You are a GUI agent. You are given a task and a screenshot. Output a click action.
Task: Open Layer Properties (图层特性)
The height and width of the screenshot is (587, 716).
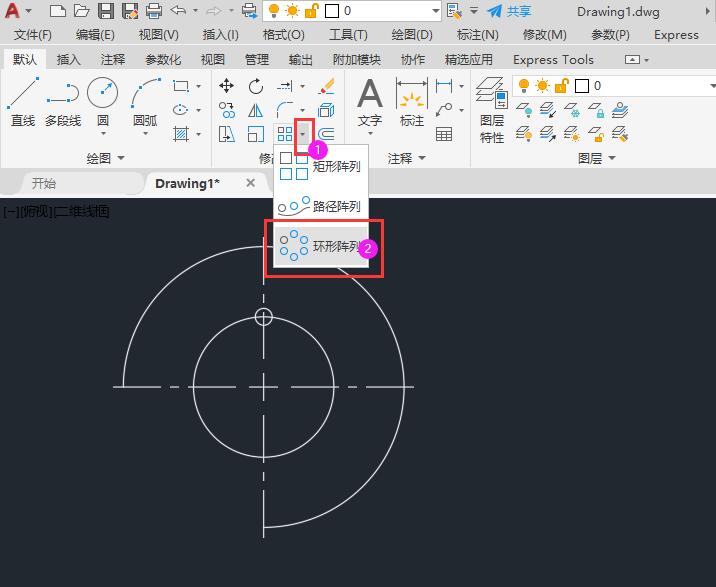point(491,110)
